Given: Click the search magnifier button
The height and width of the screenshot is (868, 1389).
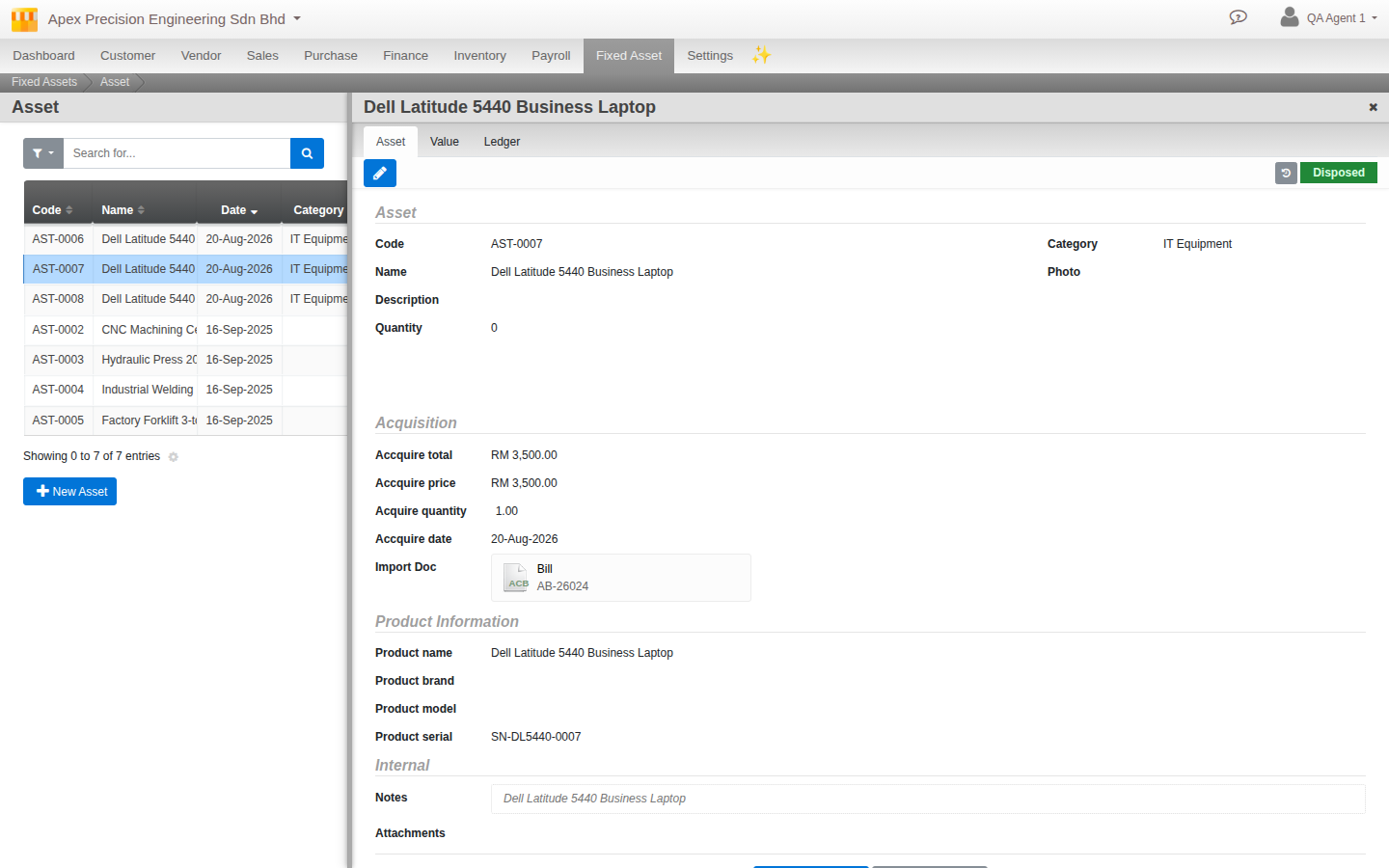Looking at the screenshot, I should tap(307, 153).
